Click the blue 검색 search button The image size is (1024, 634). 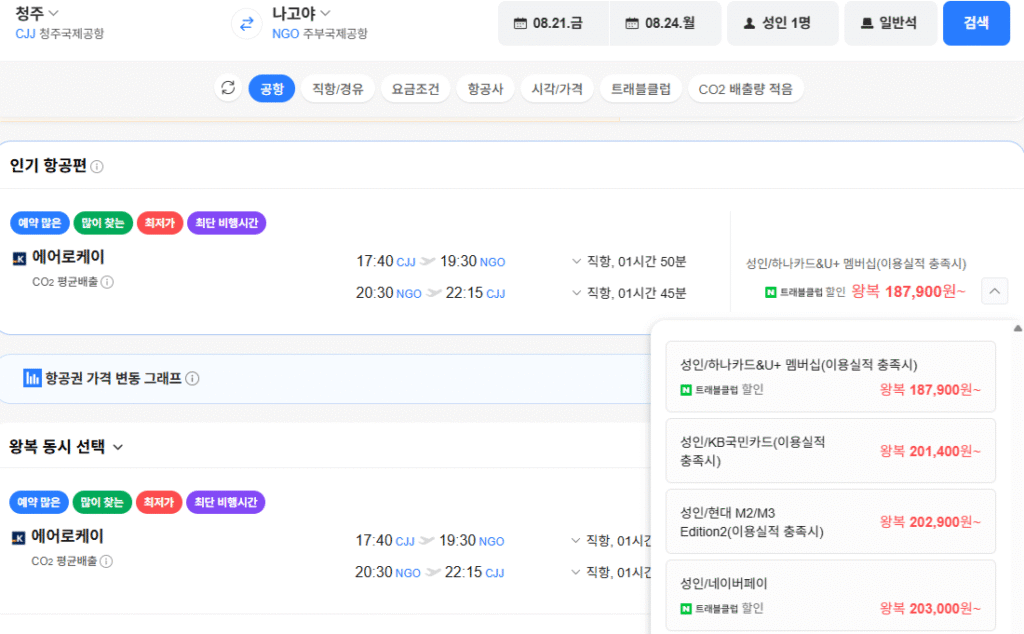(x=976, y=24)
